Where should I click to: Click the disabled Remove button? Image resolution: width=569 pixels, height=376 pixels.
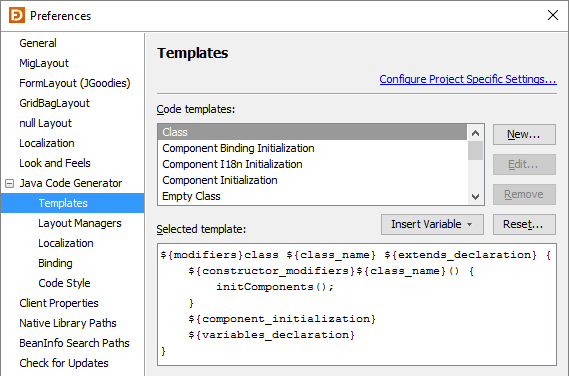[x=524, y=195]
